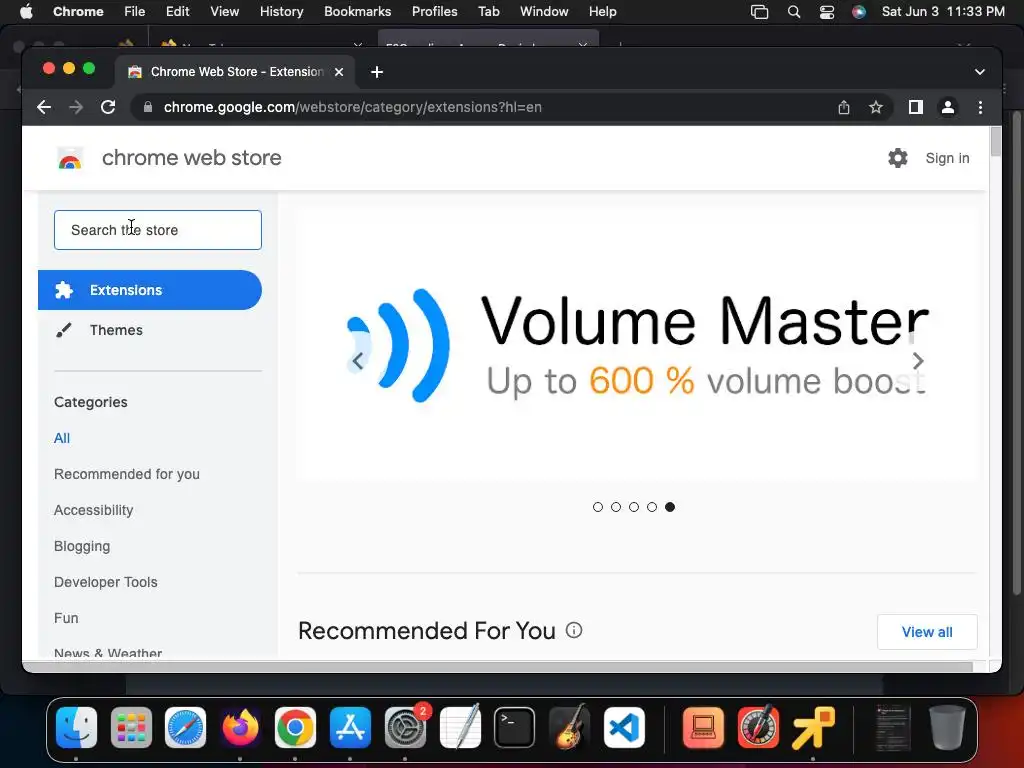The image size is (1024, 768).
Task: Open Finder from the dock
Action: tap(76, 728)
